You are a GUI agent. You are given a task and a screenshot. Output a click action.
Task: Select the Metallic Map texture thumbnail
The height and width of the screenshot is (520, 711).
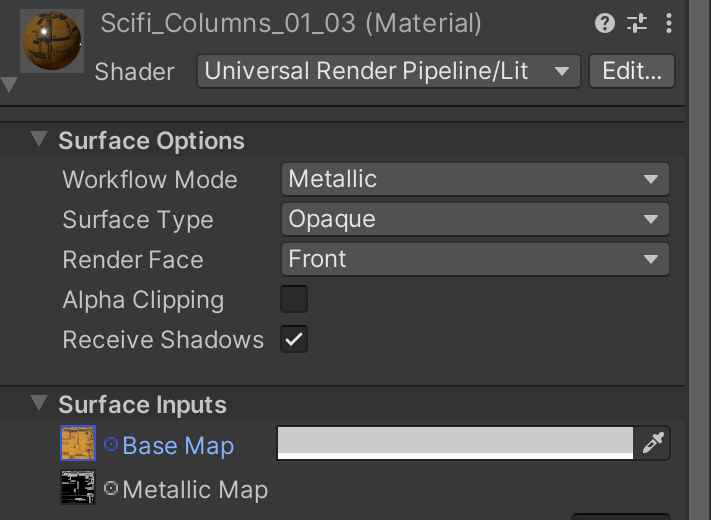[x=78, y=488]
